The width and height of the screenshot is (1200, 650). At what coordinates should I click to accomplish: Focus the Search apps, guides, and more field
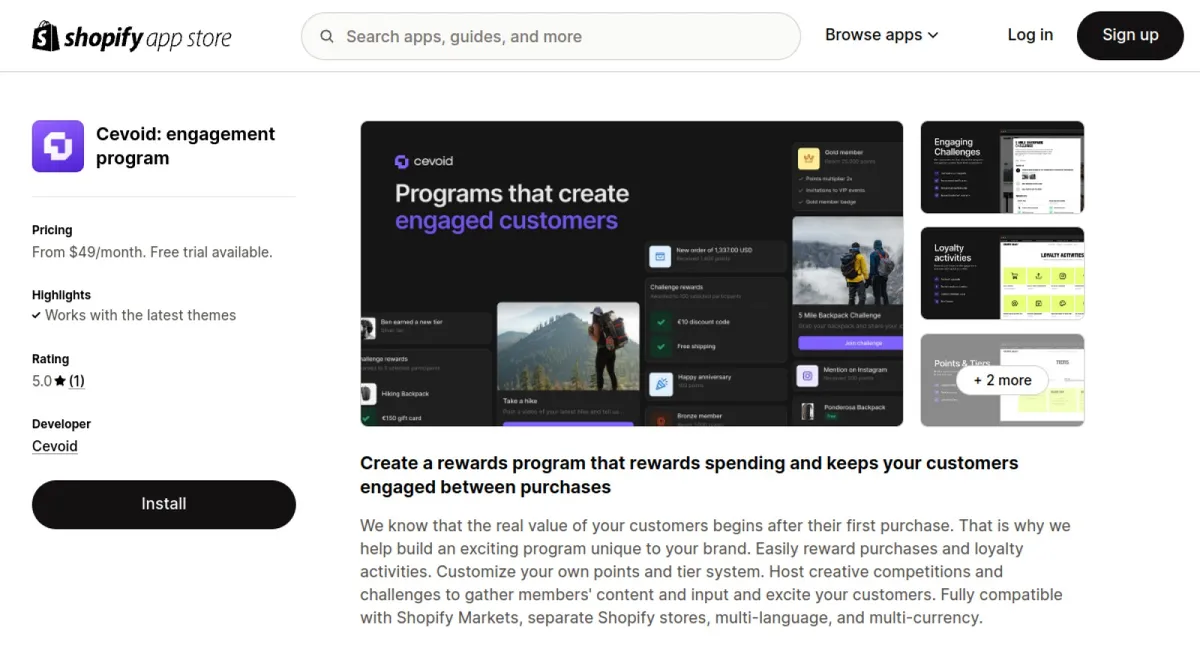(560, 37)
